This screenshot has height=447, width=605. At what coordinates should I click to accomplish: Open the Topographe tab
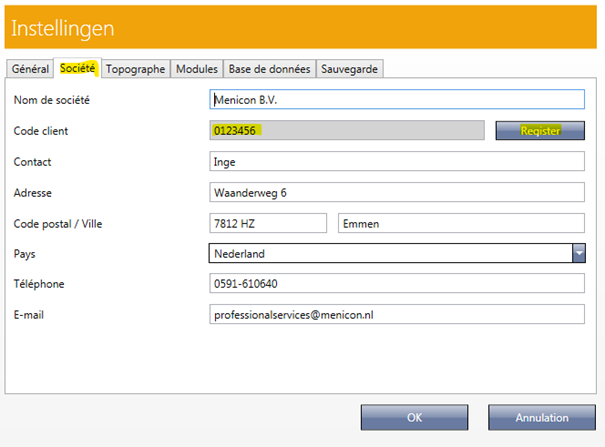(135, 69)
